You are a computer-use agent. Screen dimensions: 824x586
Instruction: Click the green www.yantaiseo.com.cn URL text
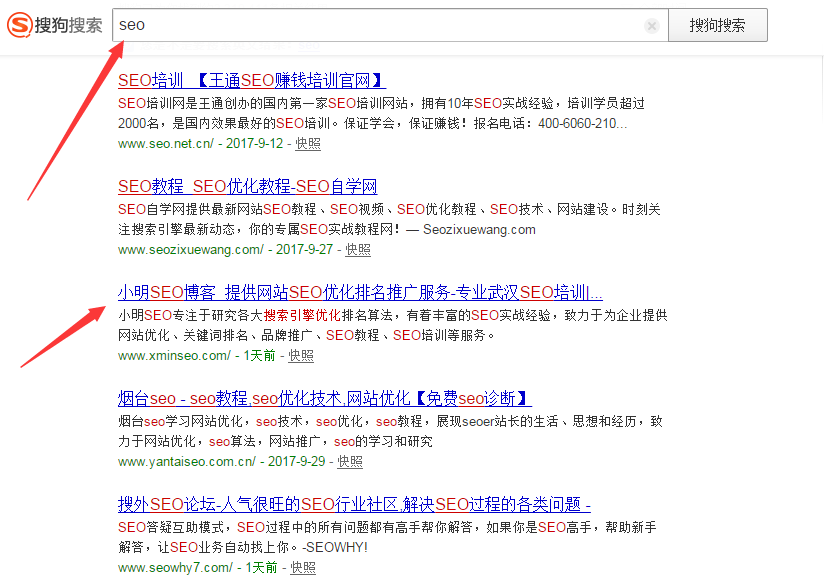[x=187, y=462]
